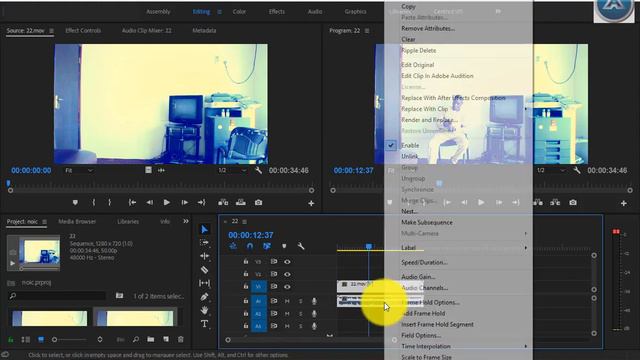Expand hidden Project panel tabs chevron

[x=186, y=221]
